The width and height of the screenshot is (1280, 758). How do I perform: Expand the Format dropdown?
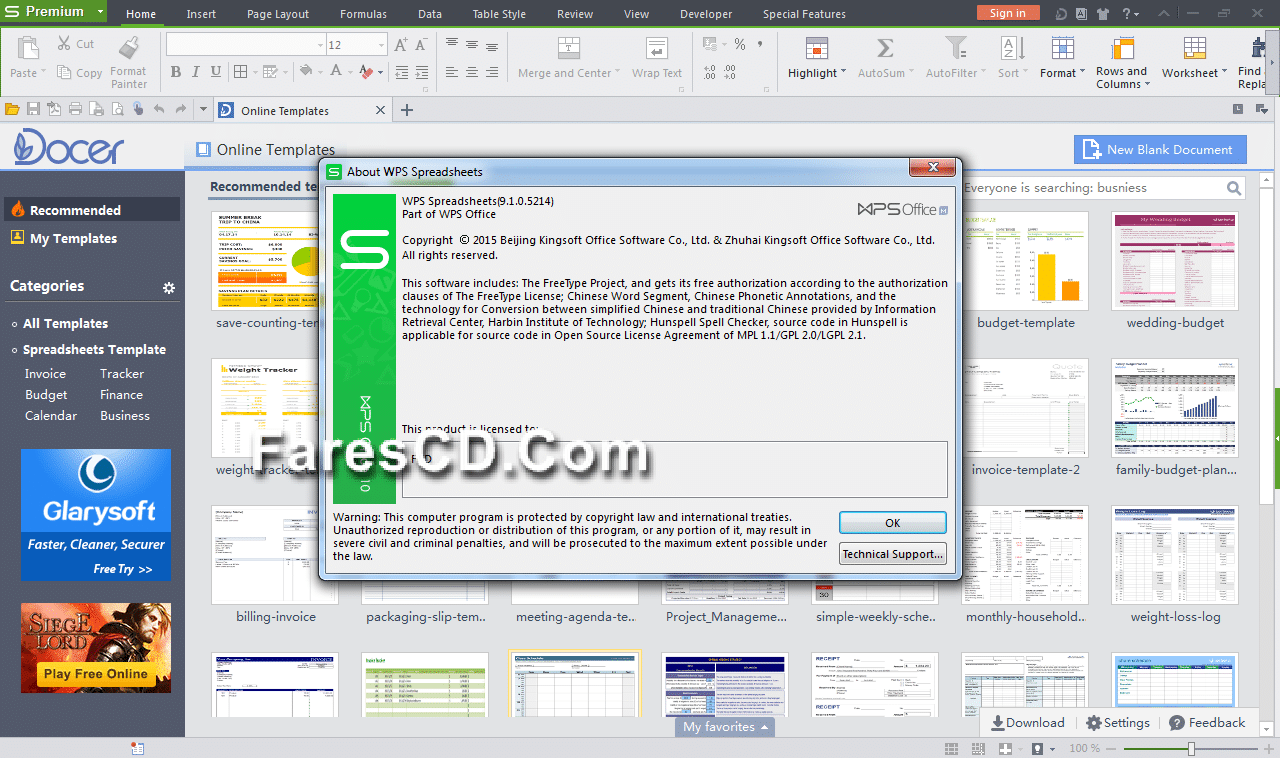(x=1084, y=72)
